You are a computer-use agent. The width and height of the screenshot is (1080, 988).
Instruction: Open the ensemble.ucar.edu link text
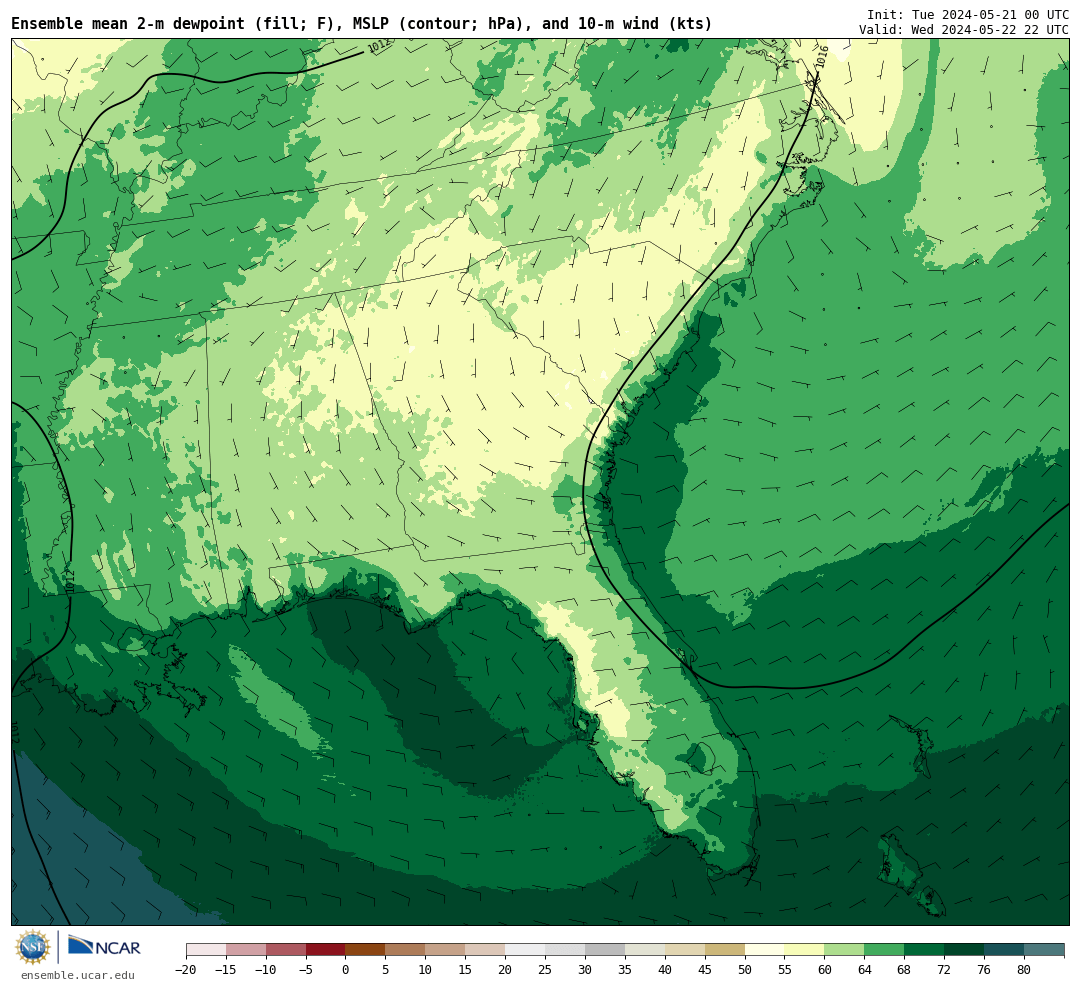point(78,975)
